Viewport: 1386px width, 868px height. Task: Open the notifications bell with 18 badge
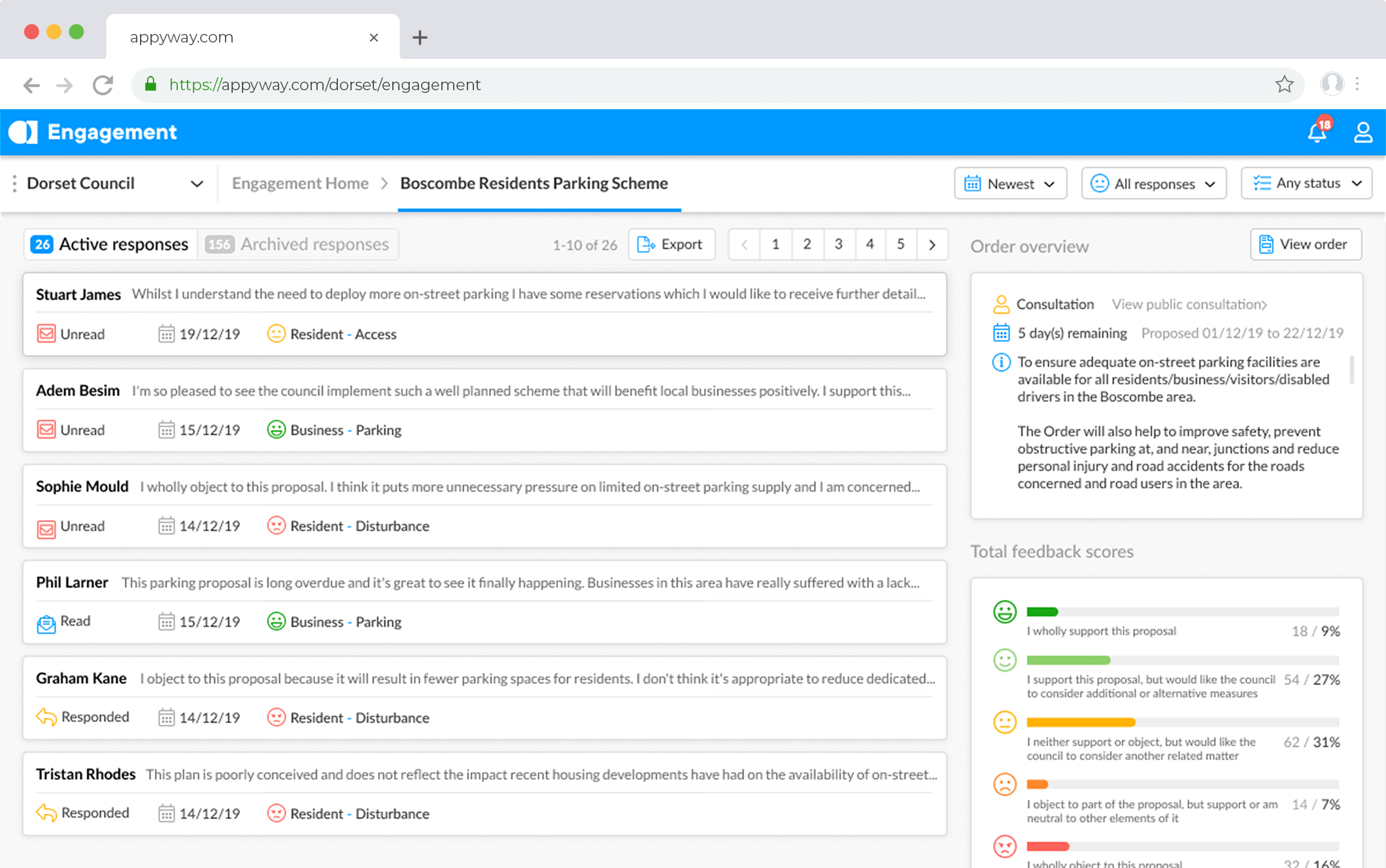[x=1317, y=132]
